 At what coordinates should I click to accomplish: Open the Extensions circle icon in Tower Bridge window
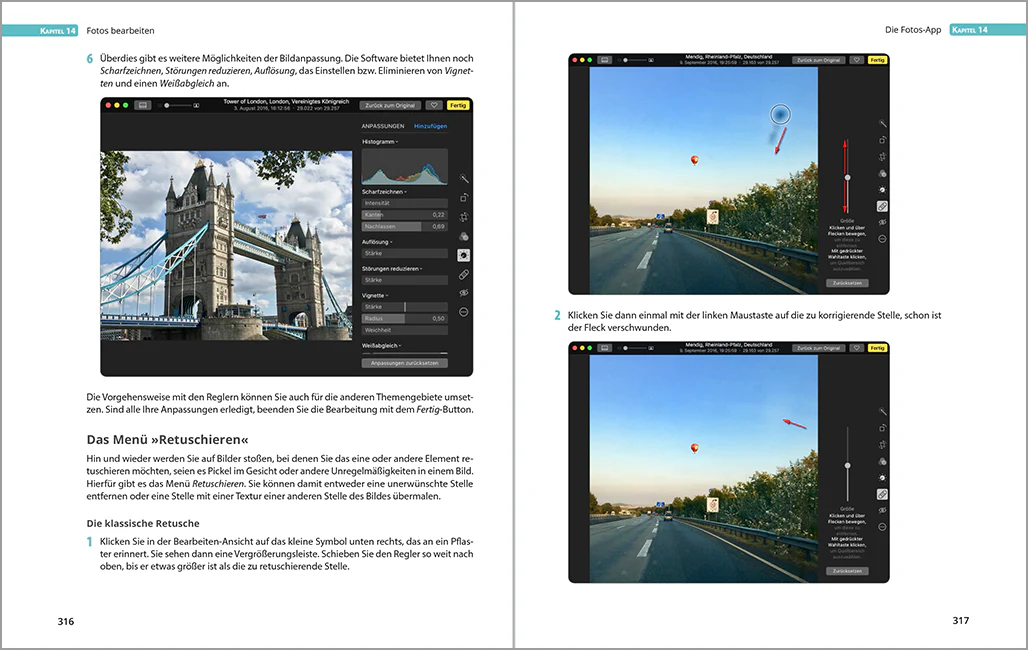click(x=464, y=312)
